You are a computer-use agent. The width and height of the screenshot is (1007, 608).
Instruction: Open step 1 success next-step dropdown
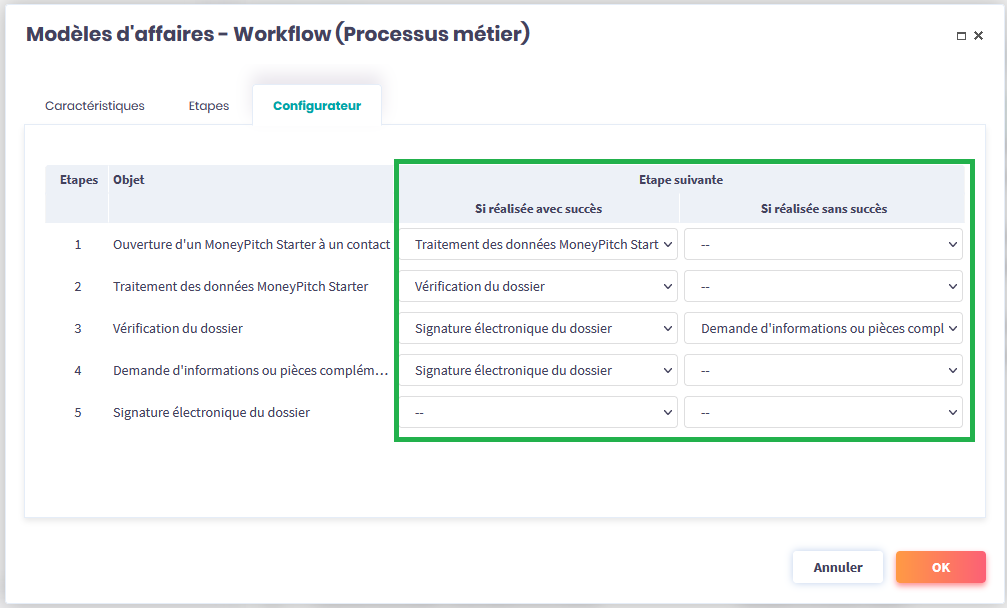point(538,244)
